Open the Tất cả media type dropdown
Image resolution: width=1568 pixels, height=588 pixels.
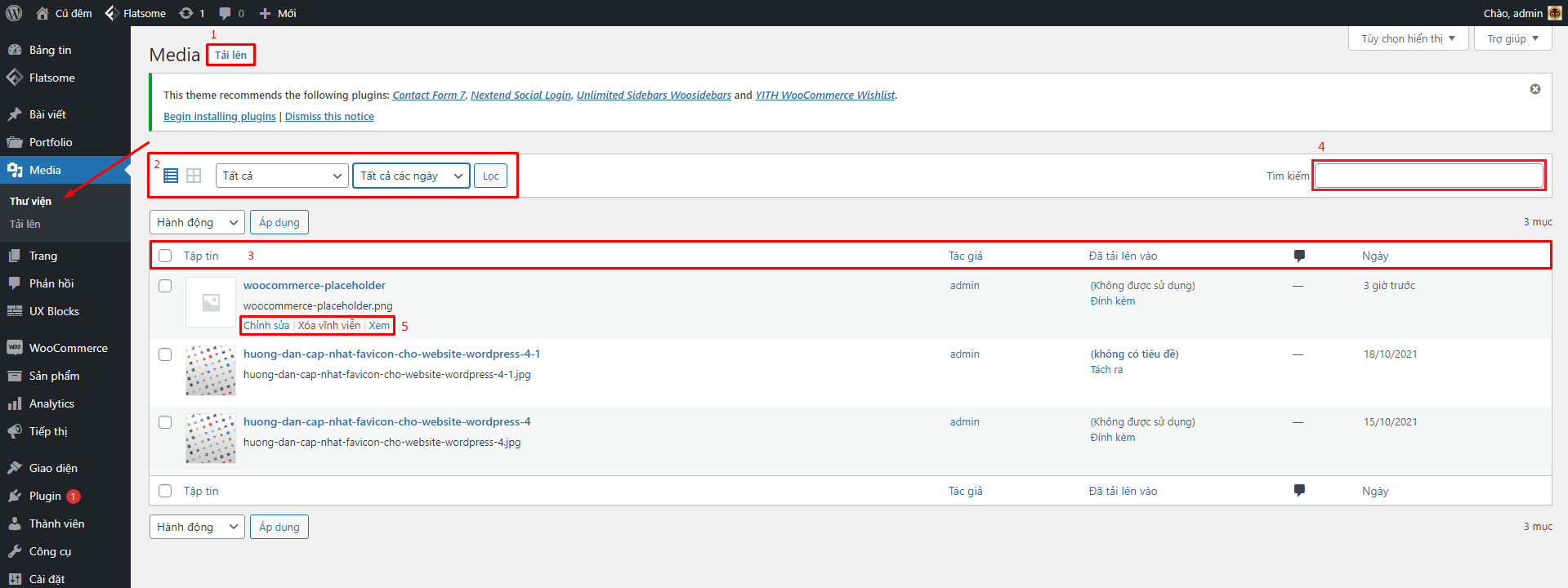click(x=283, y=176)
